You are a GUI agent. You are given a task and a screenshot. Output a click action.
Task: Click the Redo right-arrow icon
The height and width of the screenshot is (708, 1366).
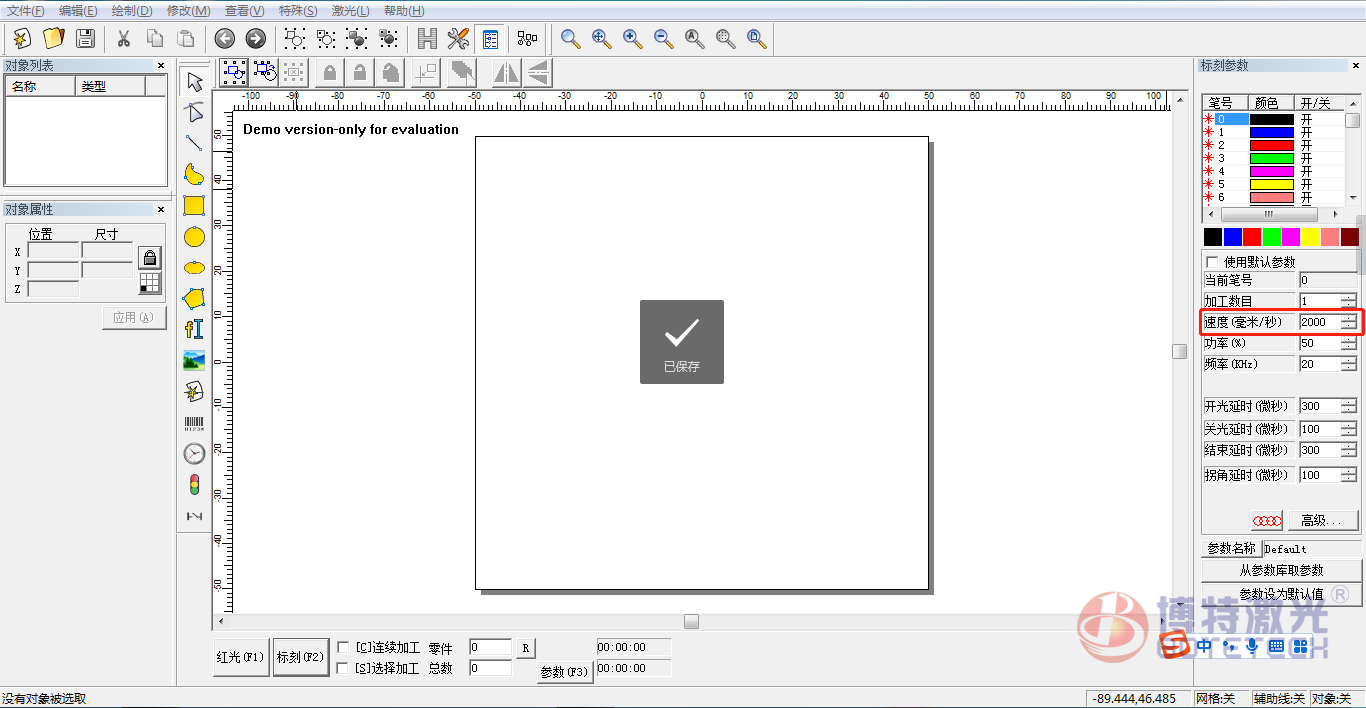pyautogui.click(x=256, y=39)
